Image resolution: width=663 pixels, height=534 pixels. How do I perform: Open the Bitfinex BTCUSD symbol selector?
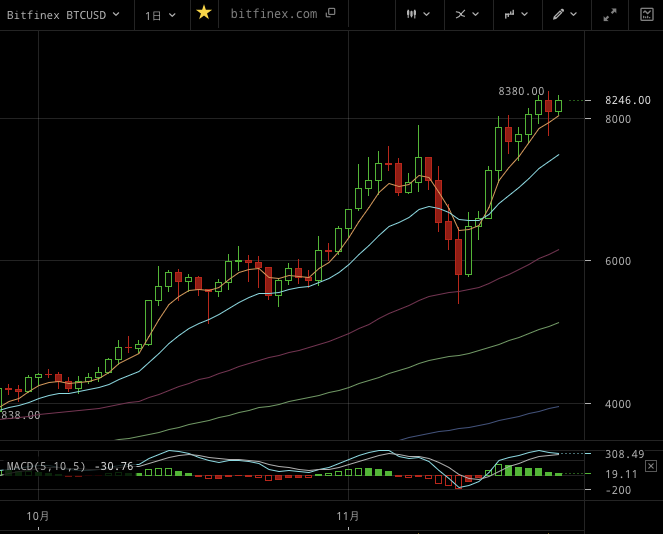coord(63,15)
